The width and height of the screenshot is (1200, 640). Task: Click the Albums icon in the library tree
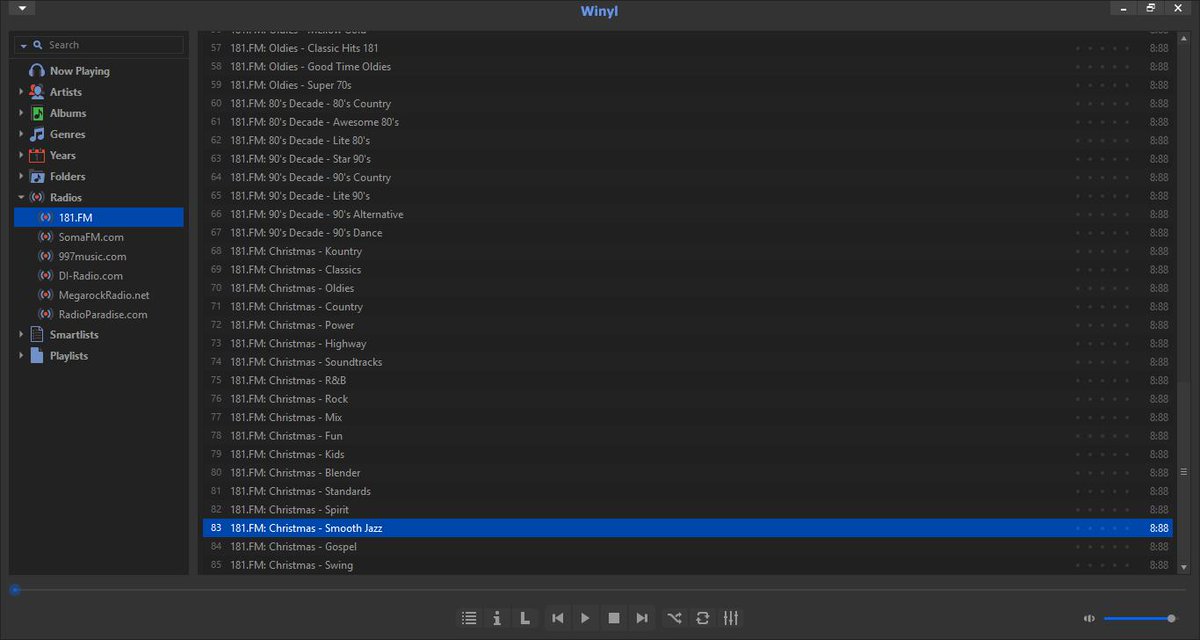[x=37, y=113]
